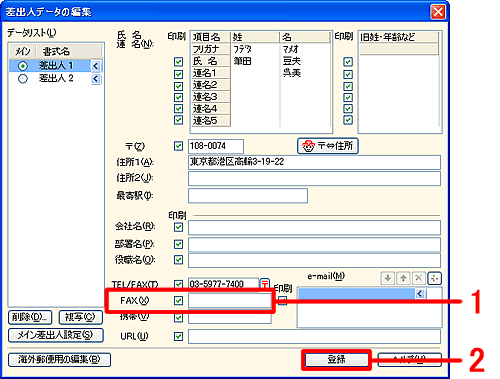Click 複写(C) button
This screenshot has height=379, width=500.
tap(80, 317)
